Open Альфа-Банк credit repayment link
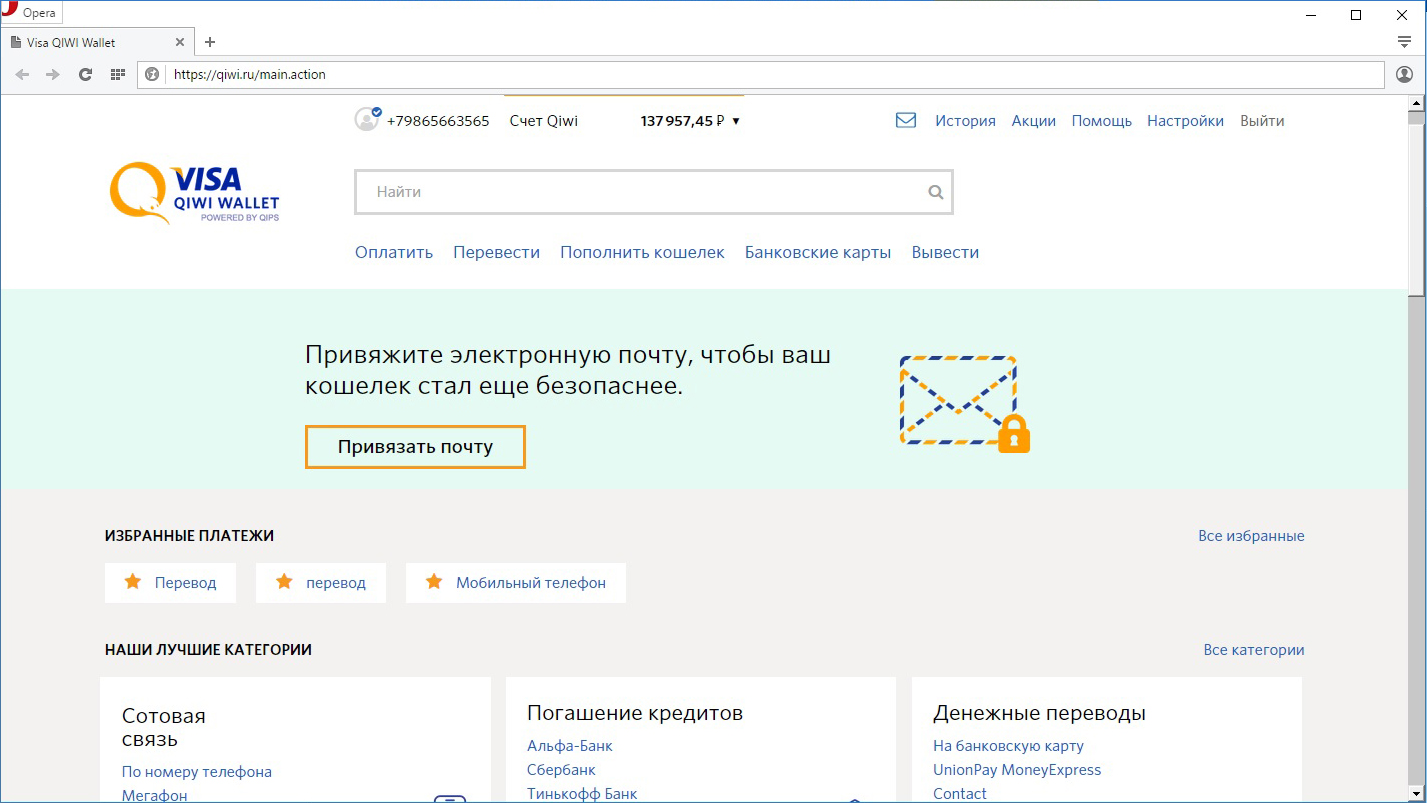 570,746
